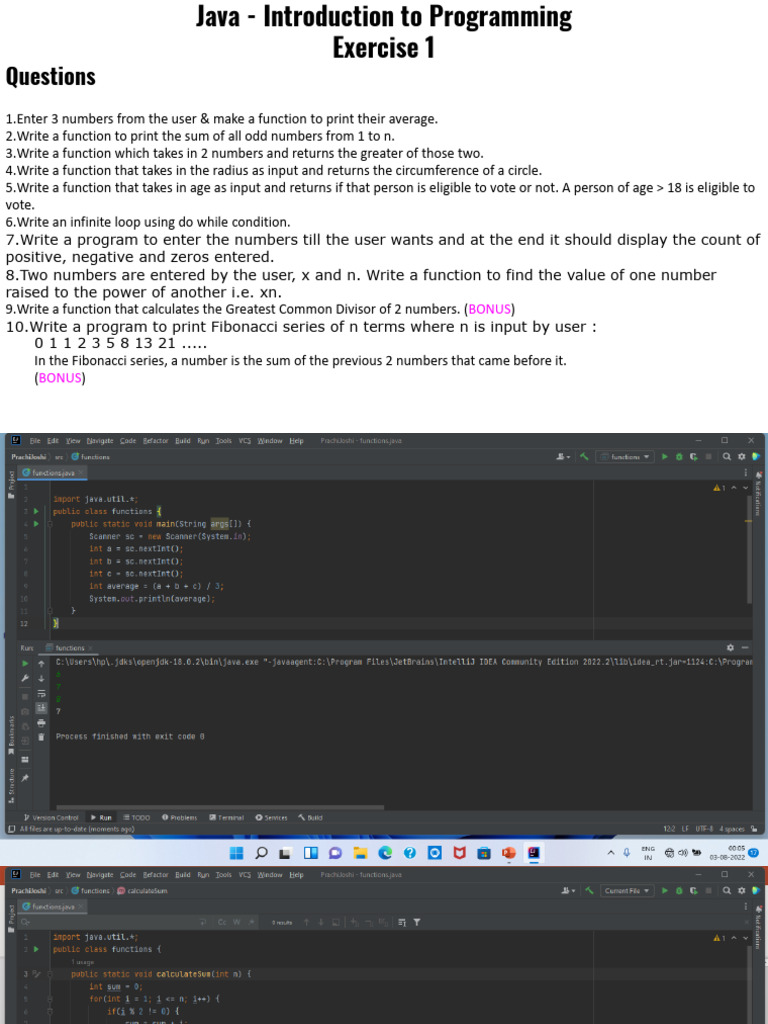Open Microsoft Edge from taskbar
The width and height of the screenshot is (768, 1024).
(385, 852)
